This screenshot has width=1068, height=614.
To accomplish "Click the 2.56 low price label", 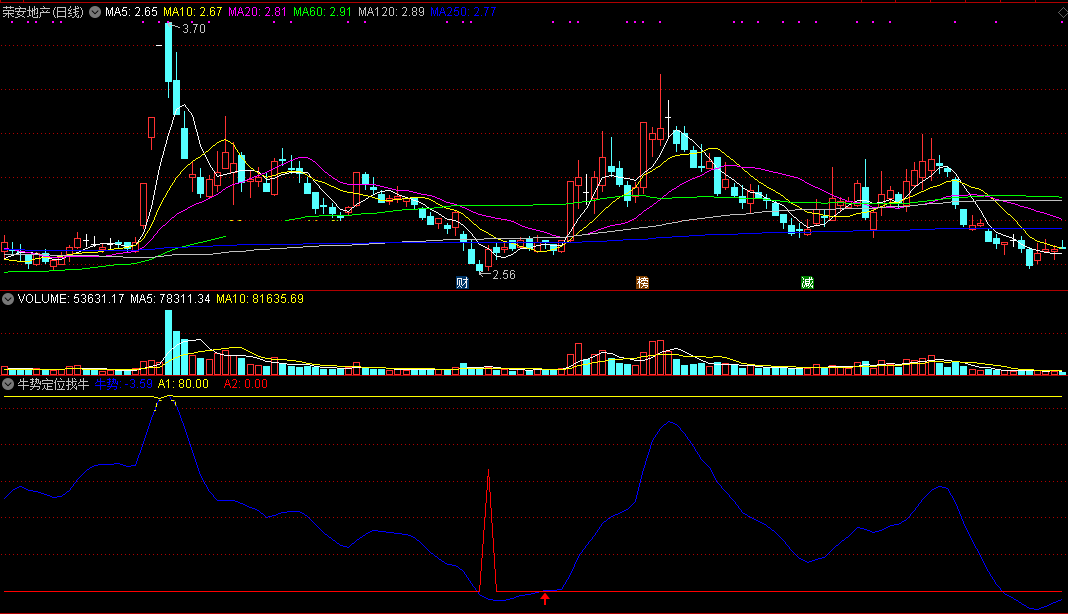I will pos(504,275).
